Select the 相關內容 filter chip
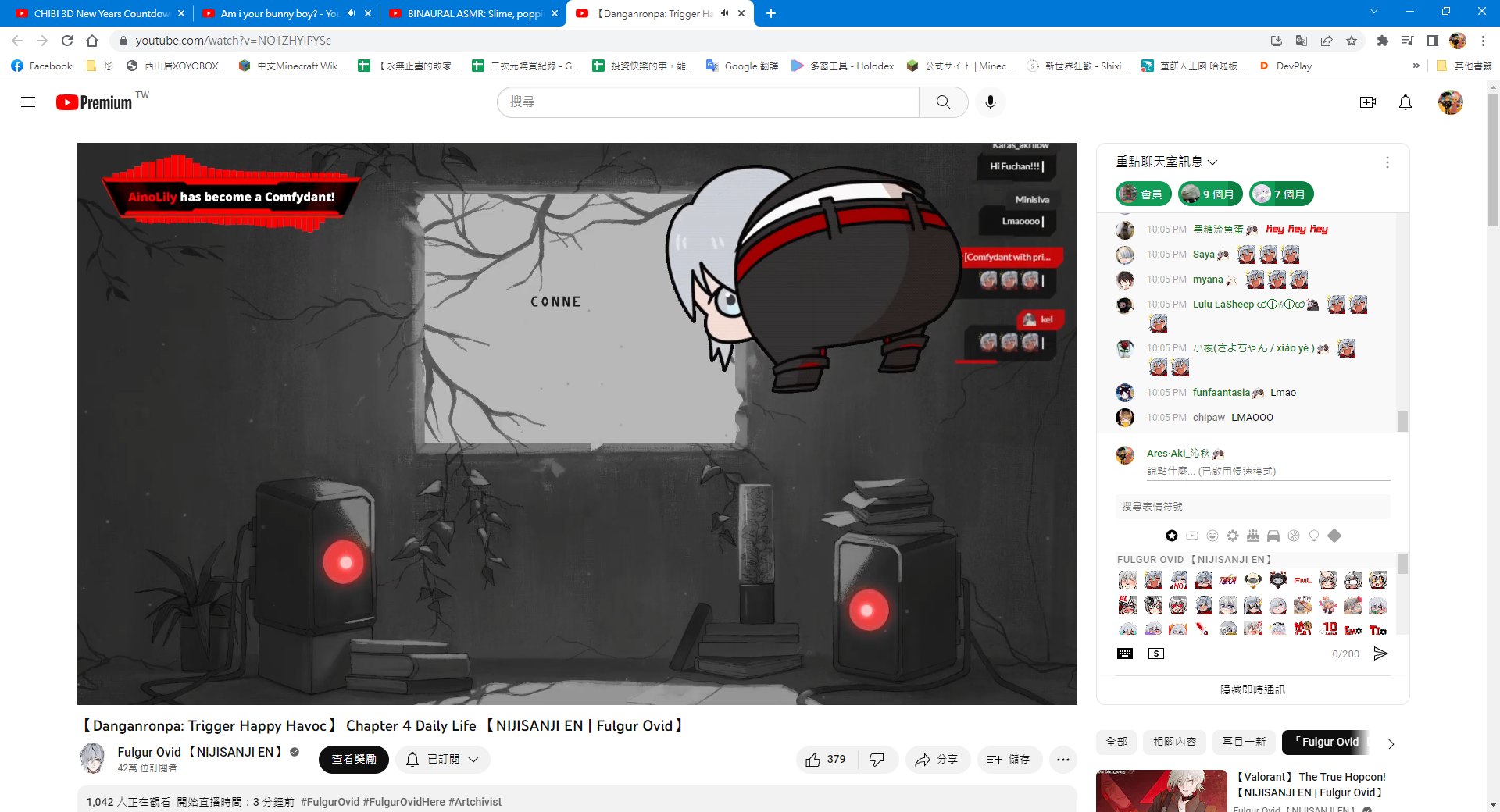Image resolution: width=1500 pixels, height=812 pixels. click(1174, 742)
